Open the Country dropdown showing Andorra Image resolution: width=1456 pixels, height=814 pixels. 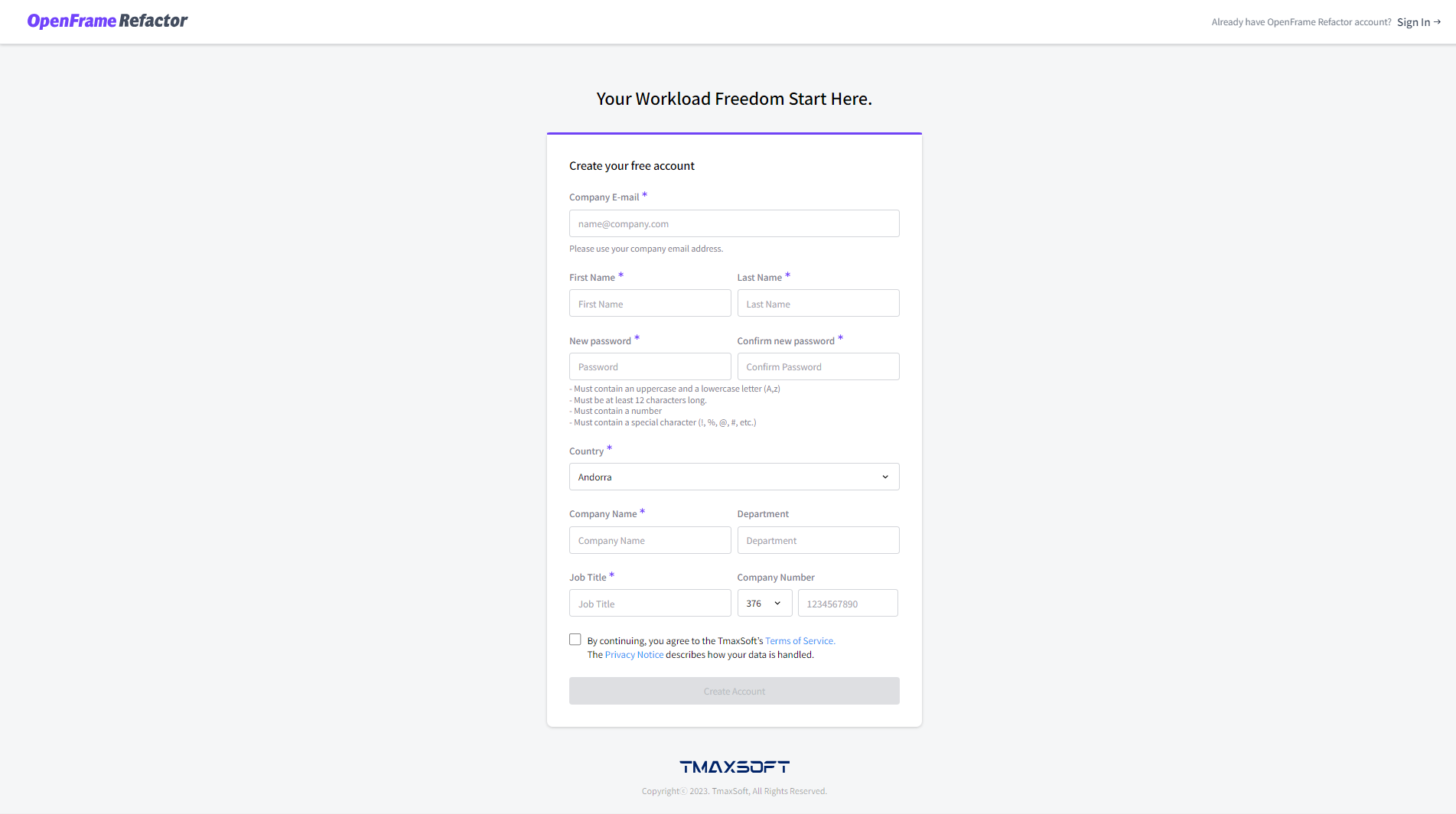(734, 476)
